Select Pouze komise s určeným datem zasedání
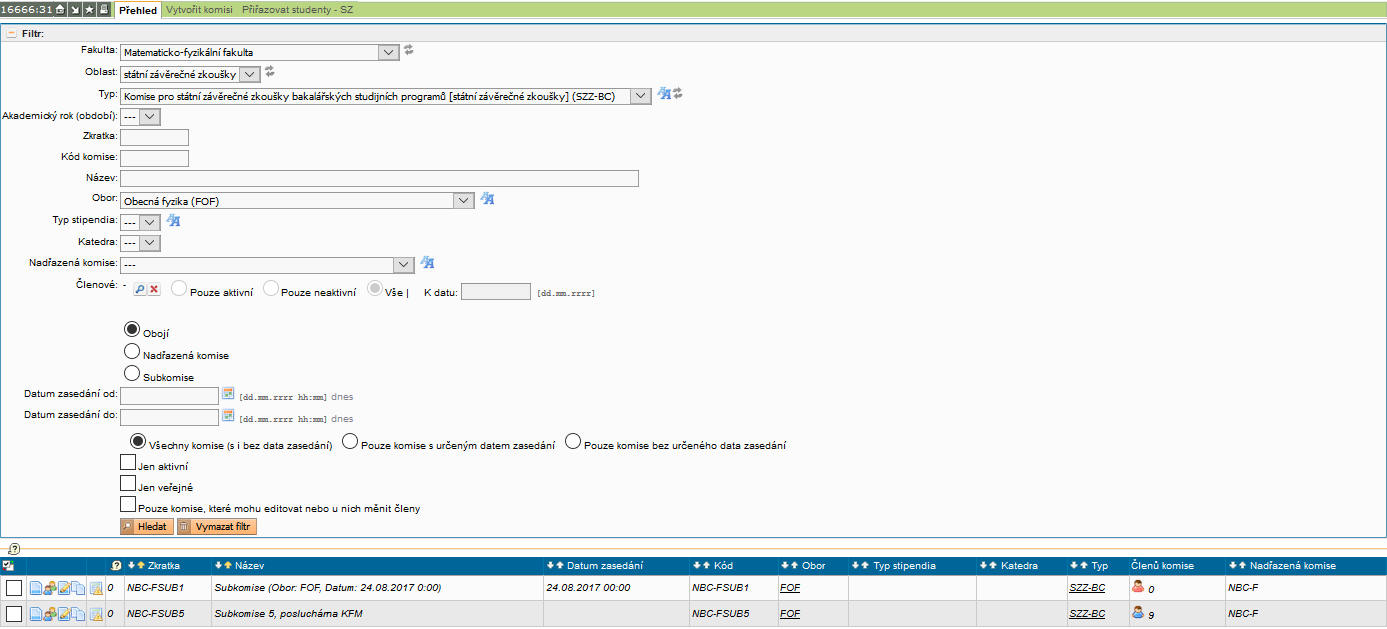The height and width of the screenshot is (629, 1387). [350, 442]
